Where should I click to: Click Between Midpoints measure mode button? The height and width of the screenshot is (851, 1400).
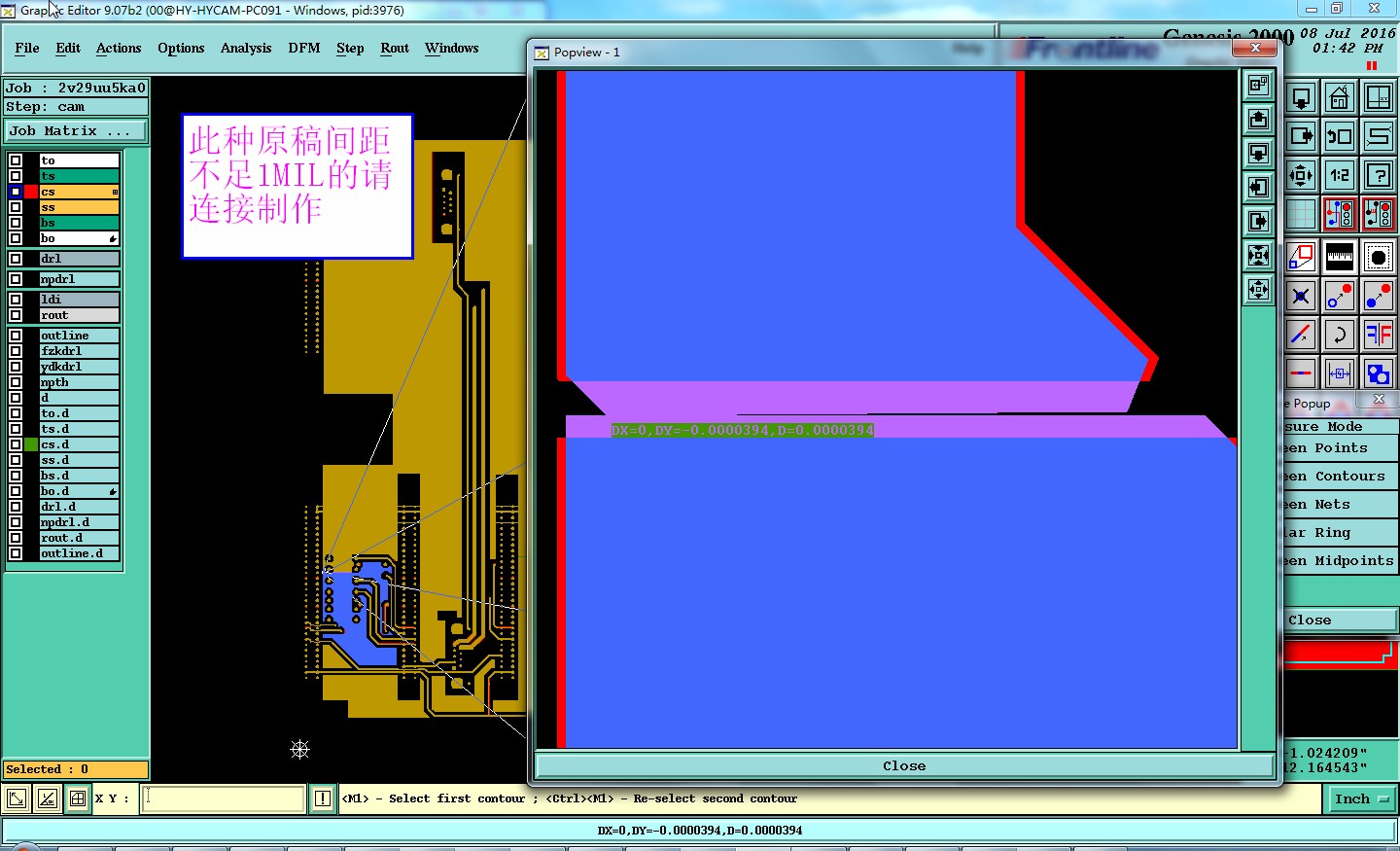click(x=1340, y=561)
